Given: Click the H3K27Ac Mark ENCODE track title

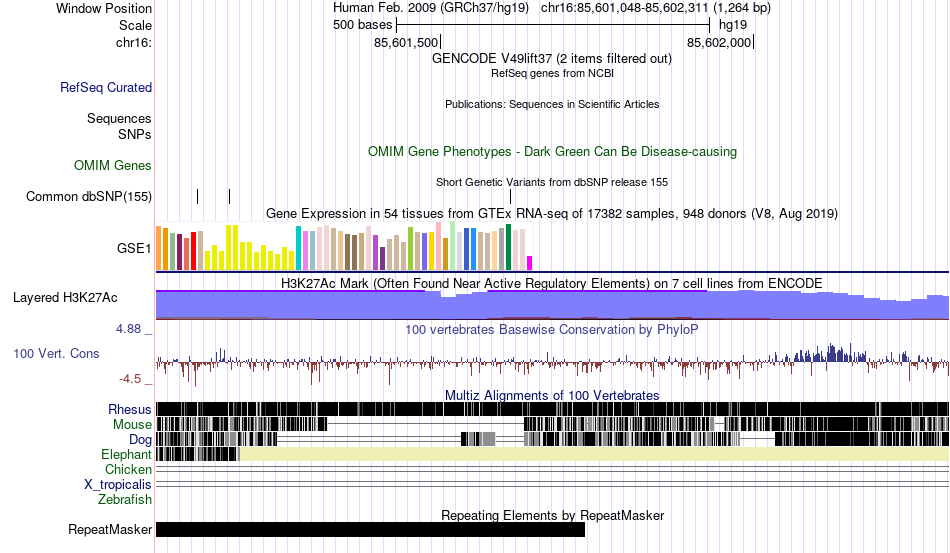Looking at the screenshot, I should click(552, 283).
